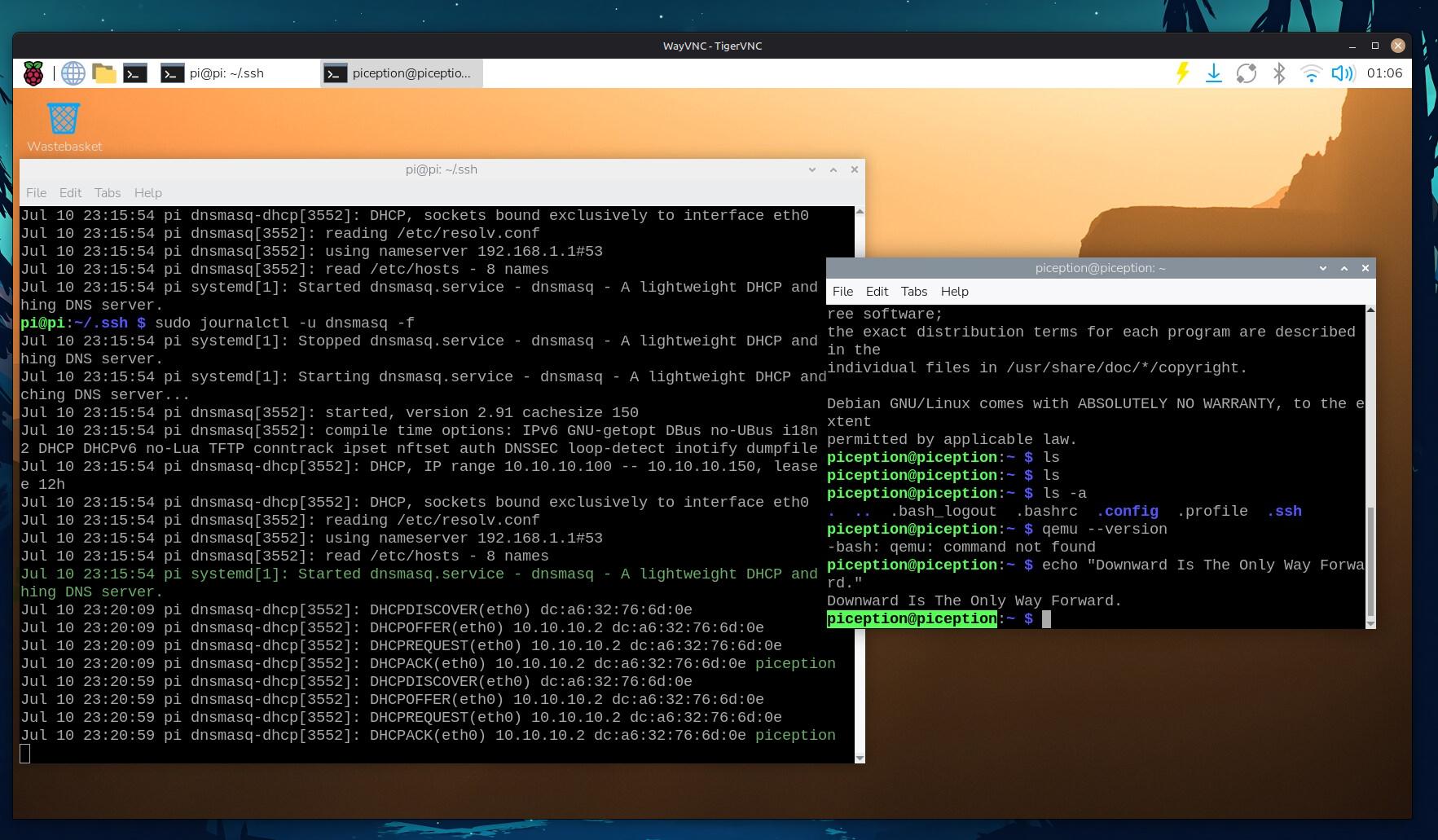Click the '.ssh' directory name in the ls output
This screenshot has width=1438, height=840.
1284,511
